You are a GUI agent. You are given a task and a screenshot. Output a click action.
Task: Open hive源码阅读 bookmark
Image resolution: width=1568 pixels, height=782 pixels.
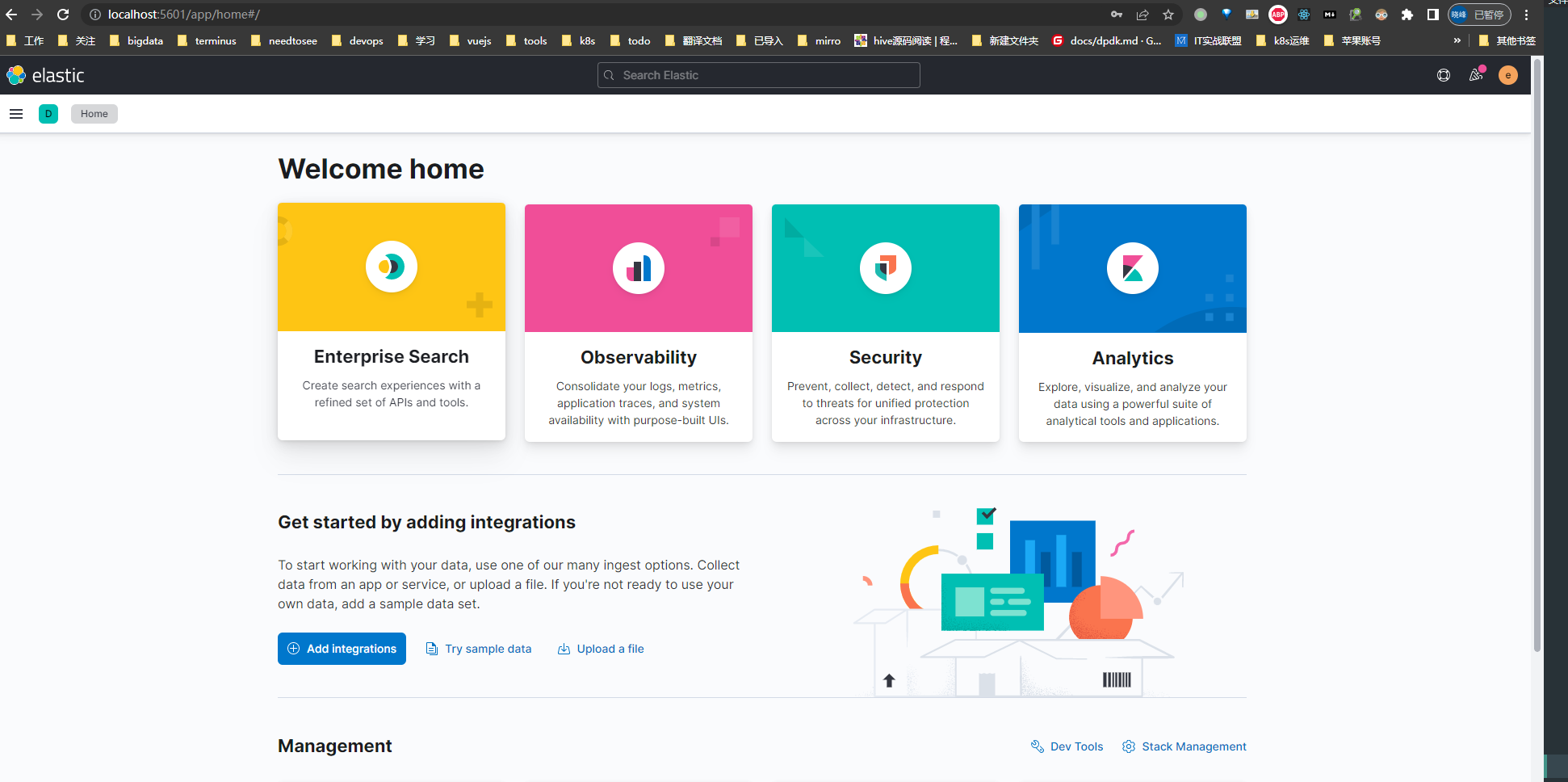click(x=907, y=40)
